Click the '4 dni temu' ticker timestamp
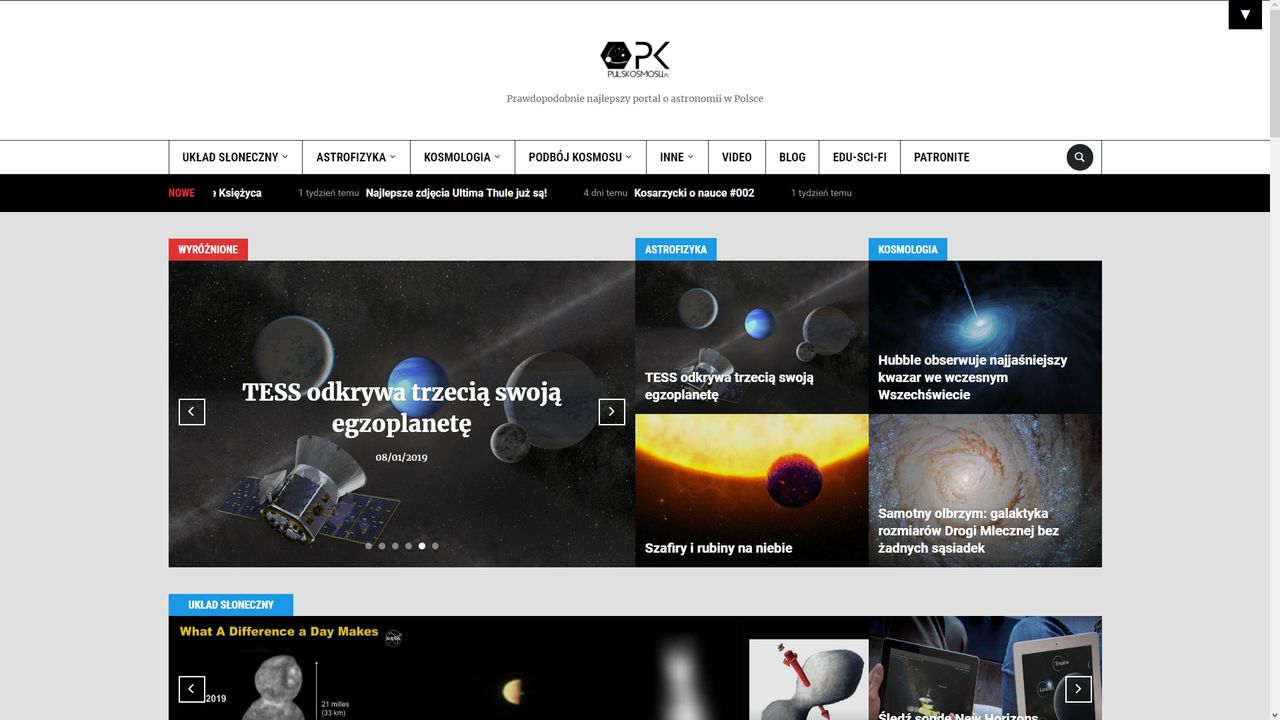The width and height of the screenshot is (1280, 720). tap(605, 193)
